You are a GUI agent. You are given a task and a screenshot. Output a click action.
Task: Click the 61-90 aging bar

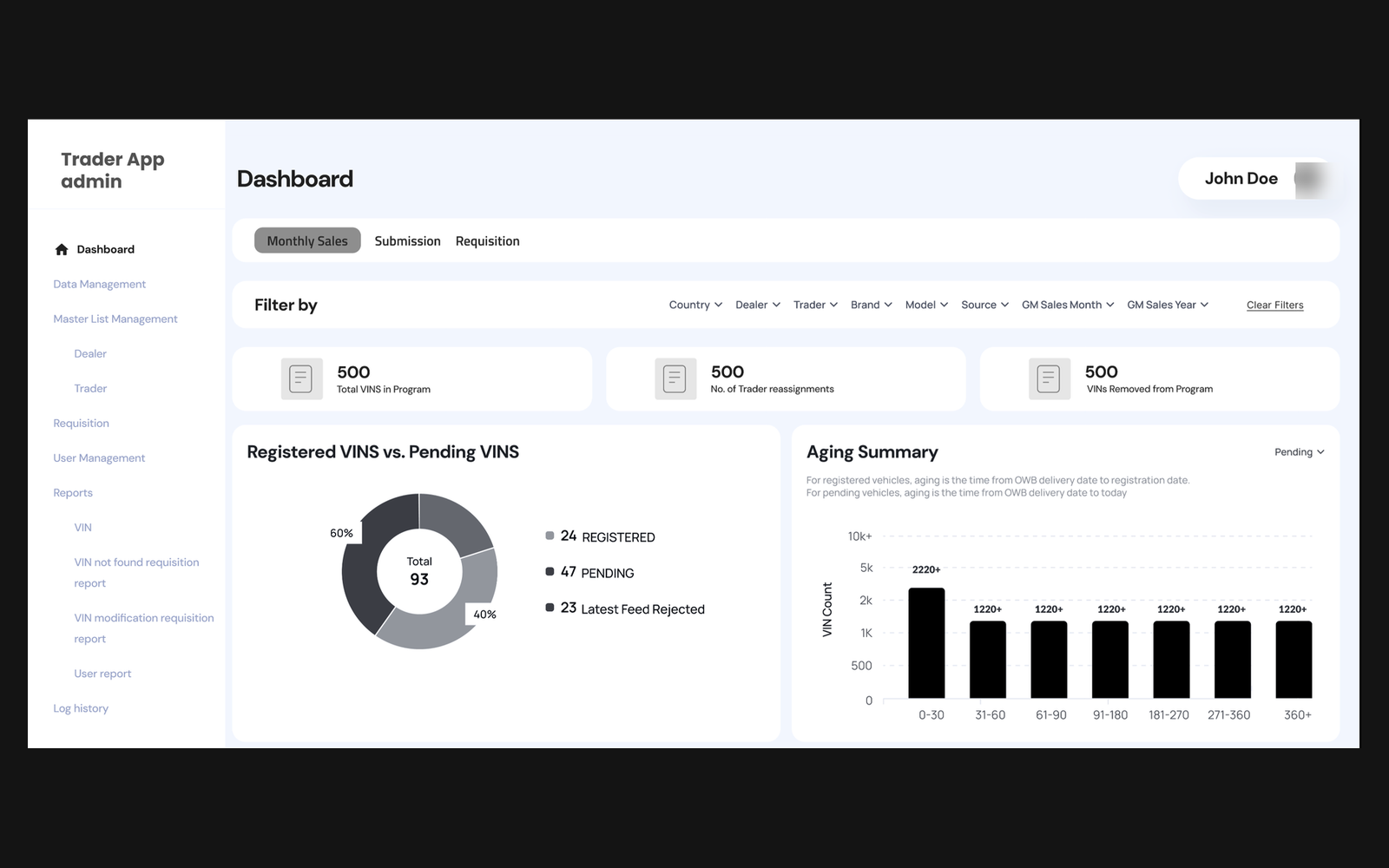pos(1049,660)
